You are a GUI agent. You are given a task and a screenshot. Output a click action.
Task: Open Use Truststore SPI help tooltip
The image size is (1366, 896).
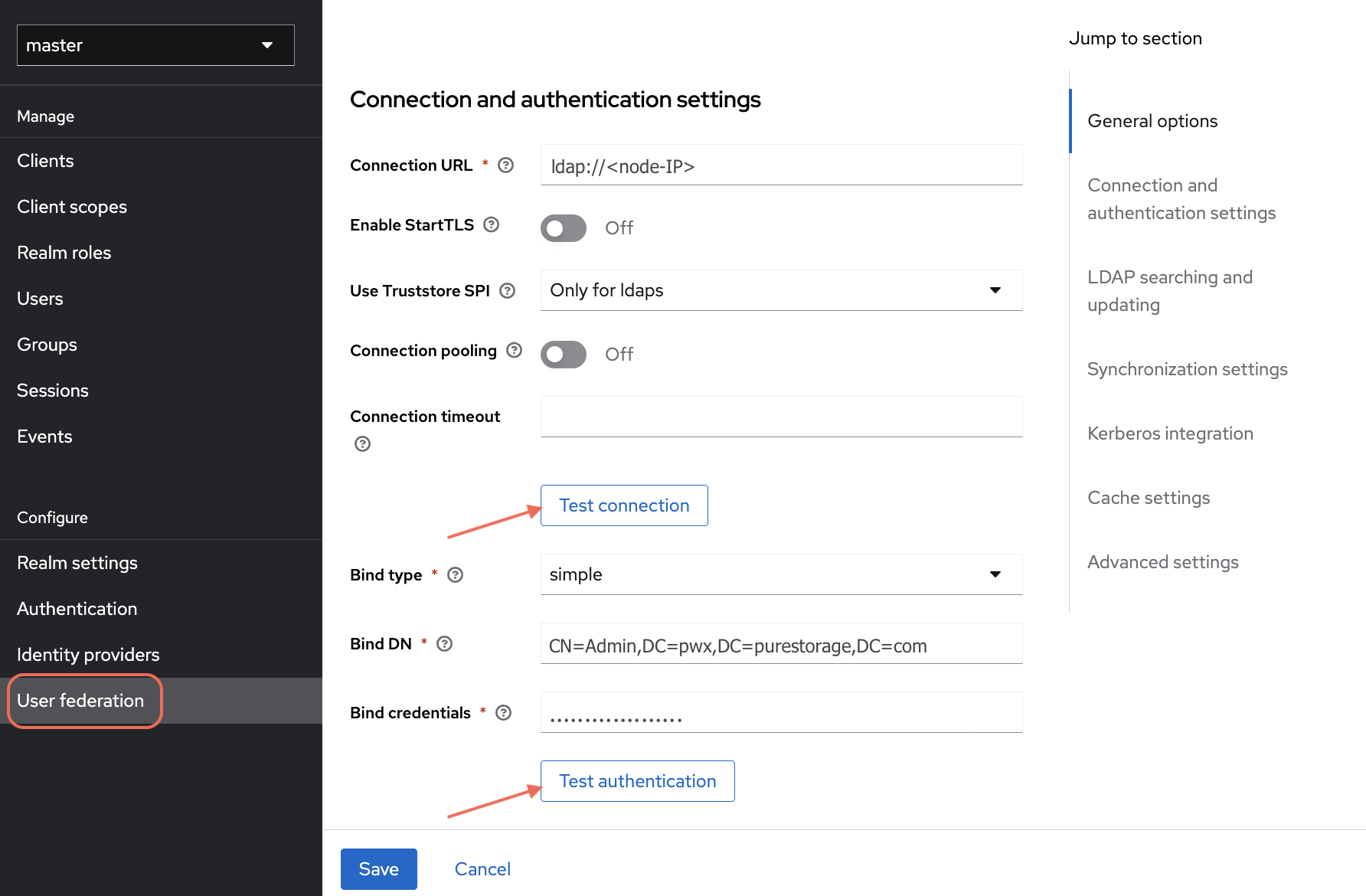(x=507, y=291)
